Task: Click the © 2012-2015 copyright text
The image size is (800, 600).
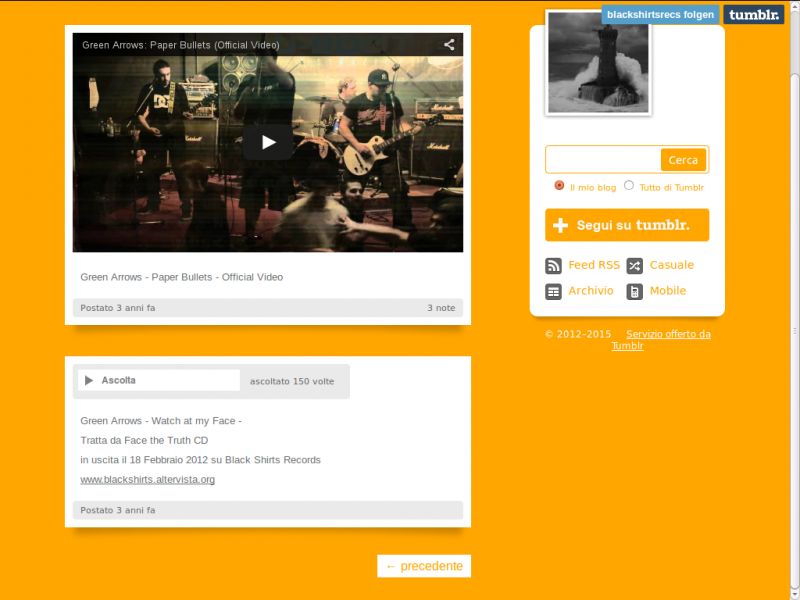Action: [578, 334]
